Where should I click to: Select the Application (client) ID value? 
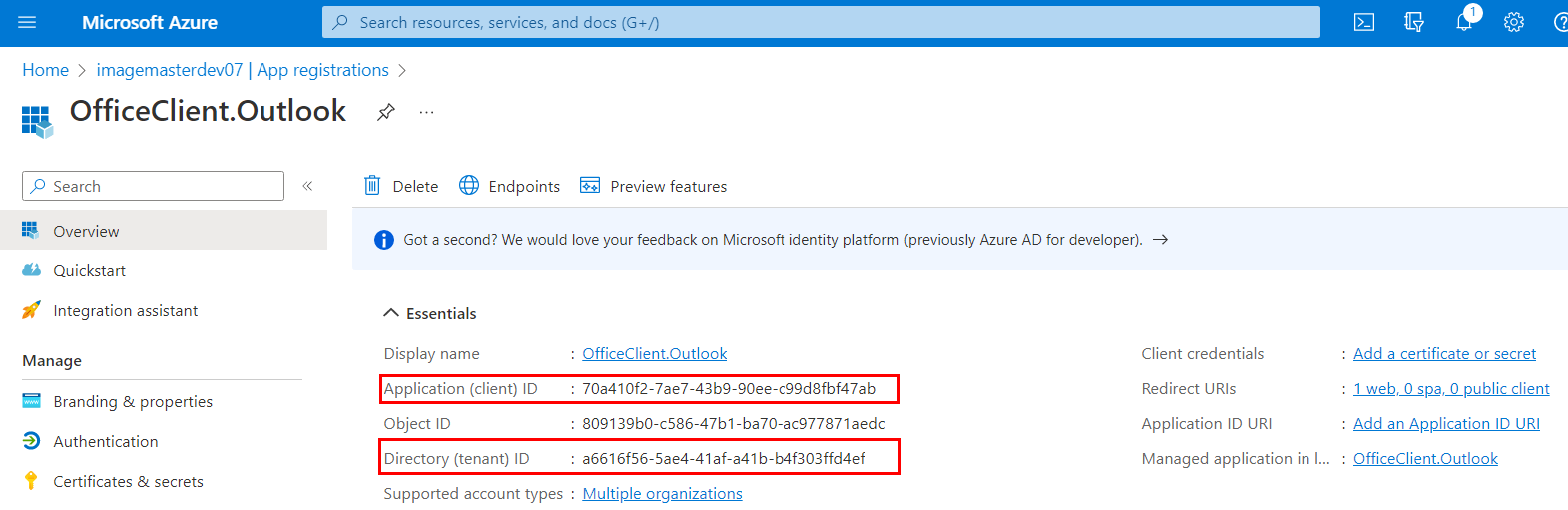click(x=730, y=389)
